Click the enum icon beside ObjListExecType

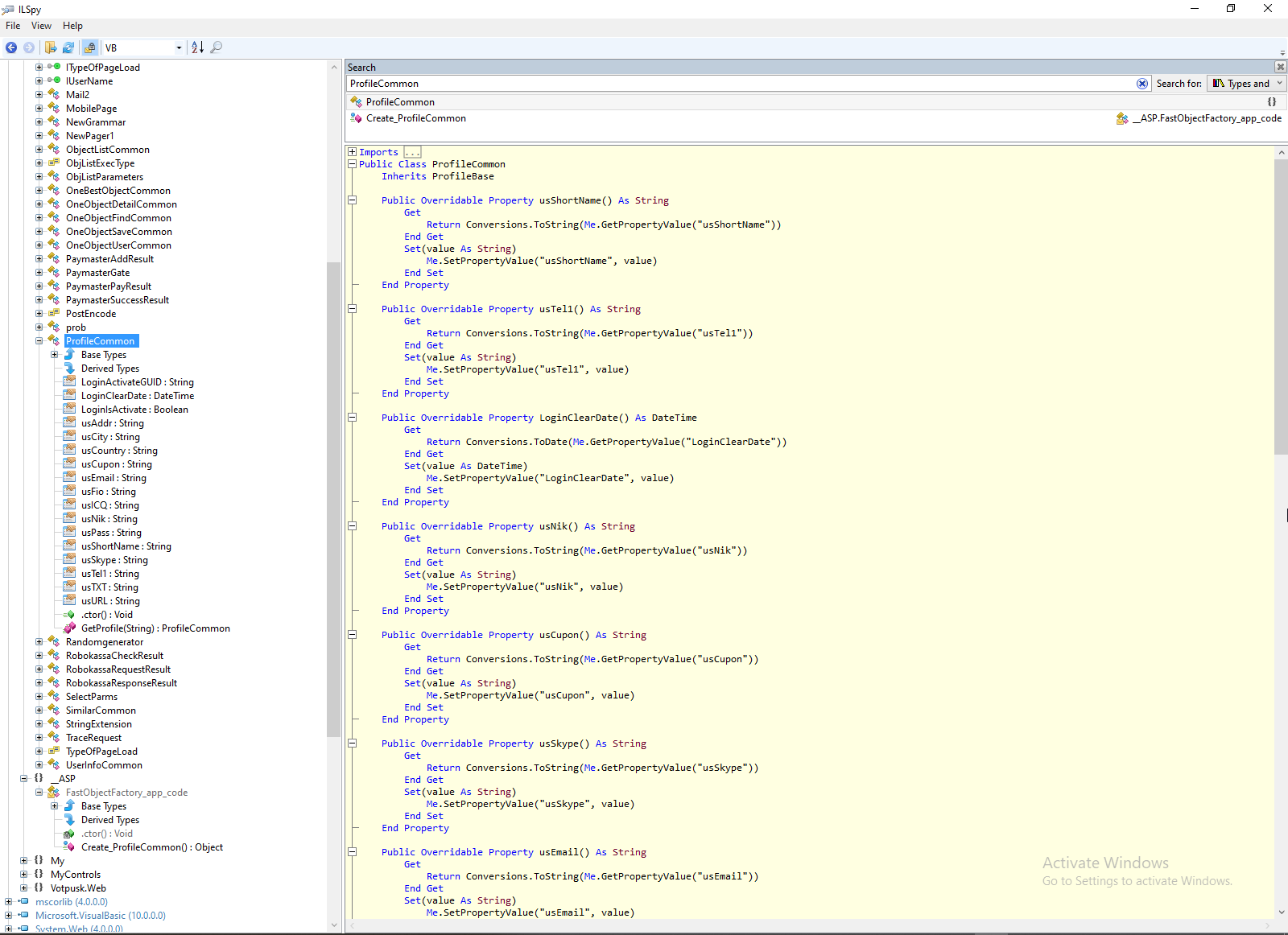tap(54, 163)
